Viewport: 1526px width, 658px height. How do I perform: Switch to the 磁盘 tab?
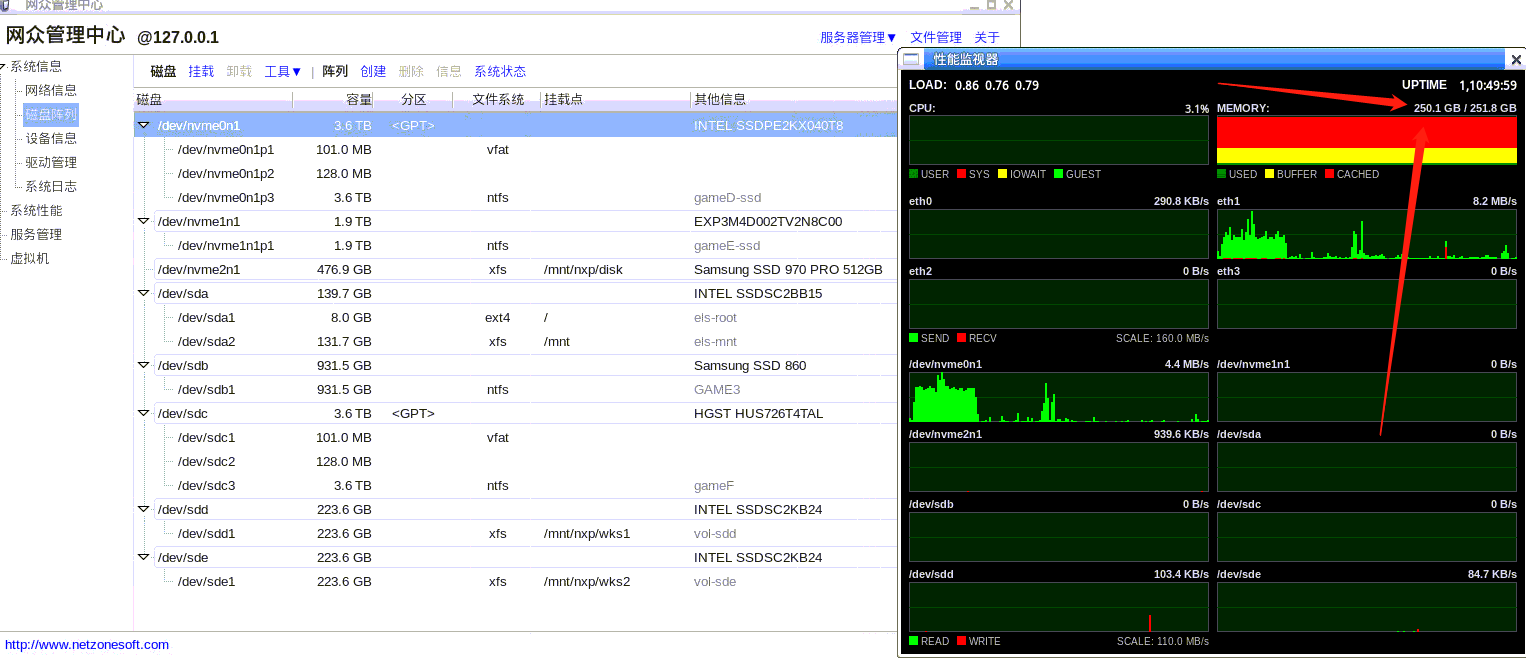tap(163, 72)
